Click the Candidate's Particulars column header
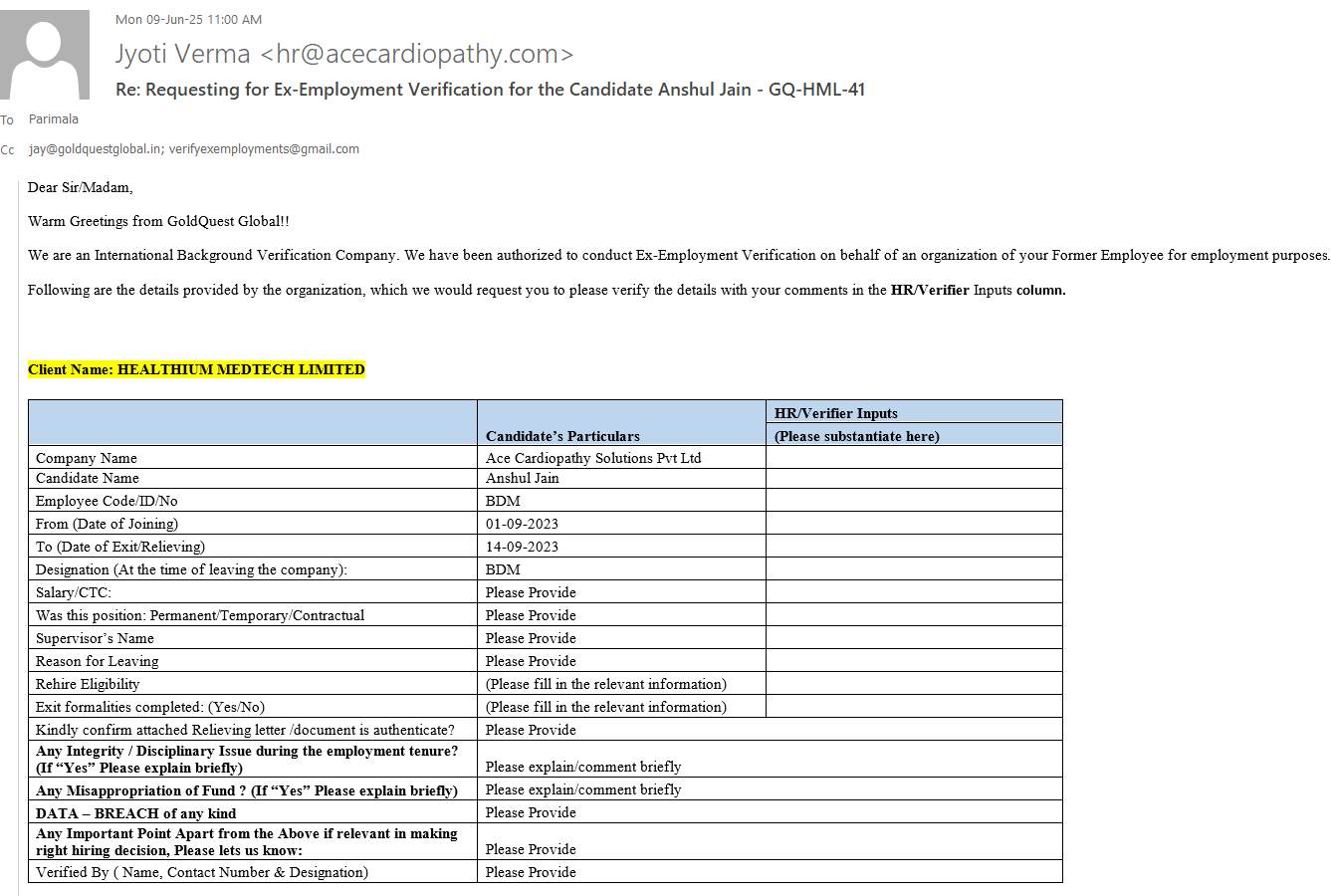The height and width of the screenshot is (896, 1331). coord(562,436)
